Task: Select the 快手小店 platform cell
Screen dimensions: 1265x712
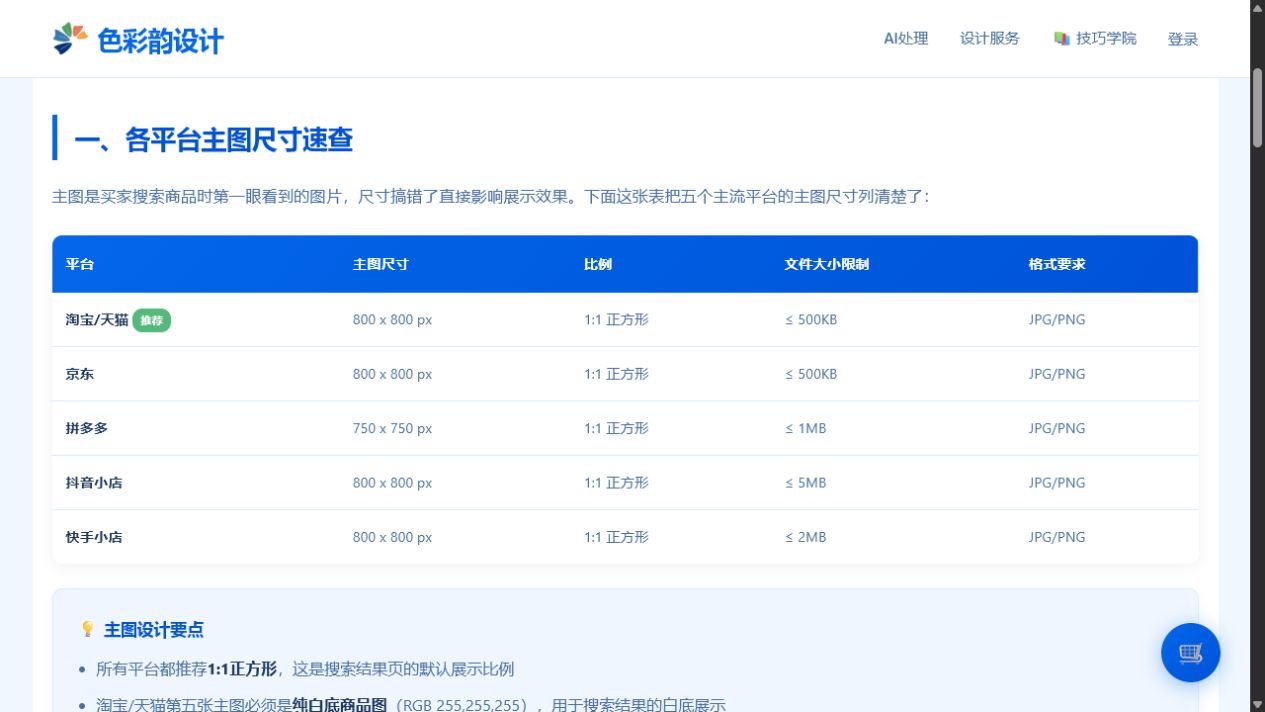Action: pyautogui.click(x=94, y=537)
